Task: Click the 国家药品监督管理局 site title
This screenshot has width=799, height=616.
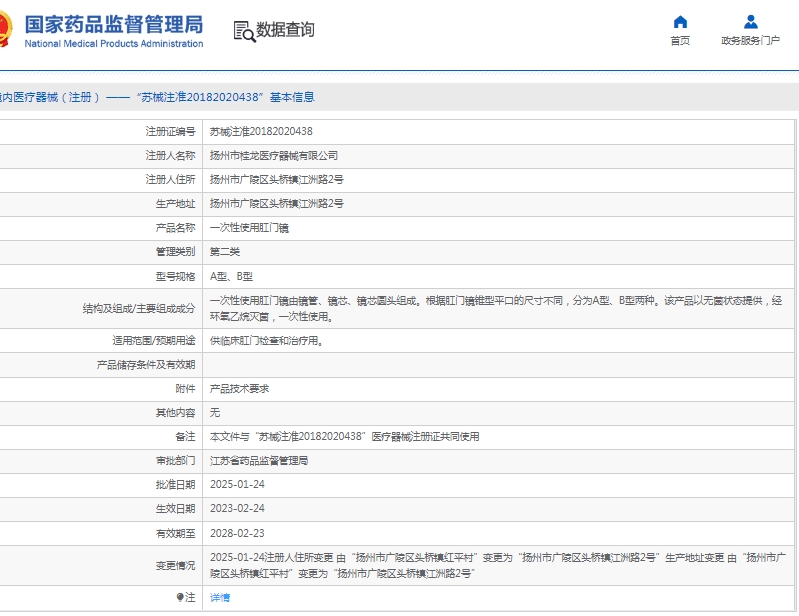Action: [x=114, y=24]
